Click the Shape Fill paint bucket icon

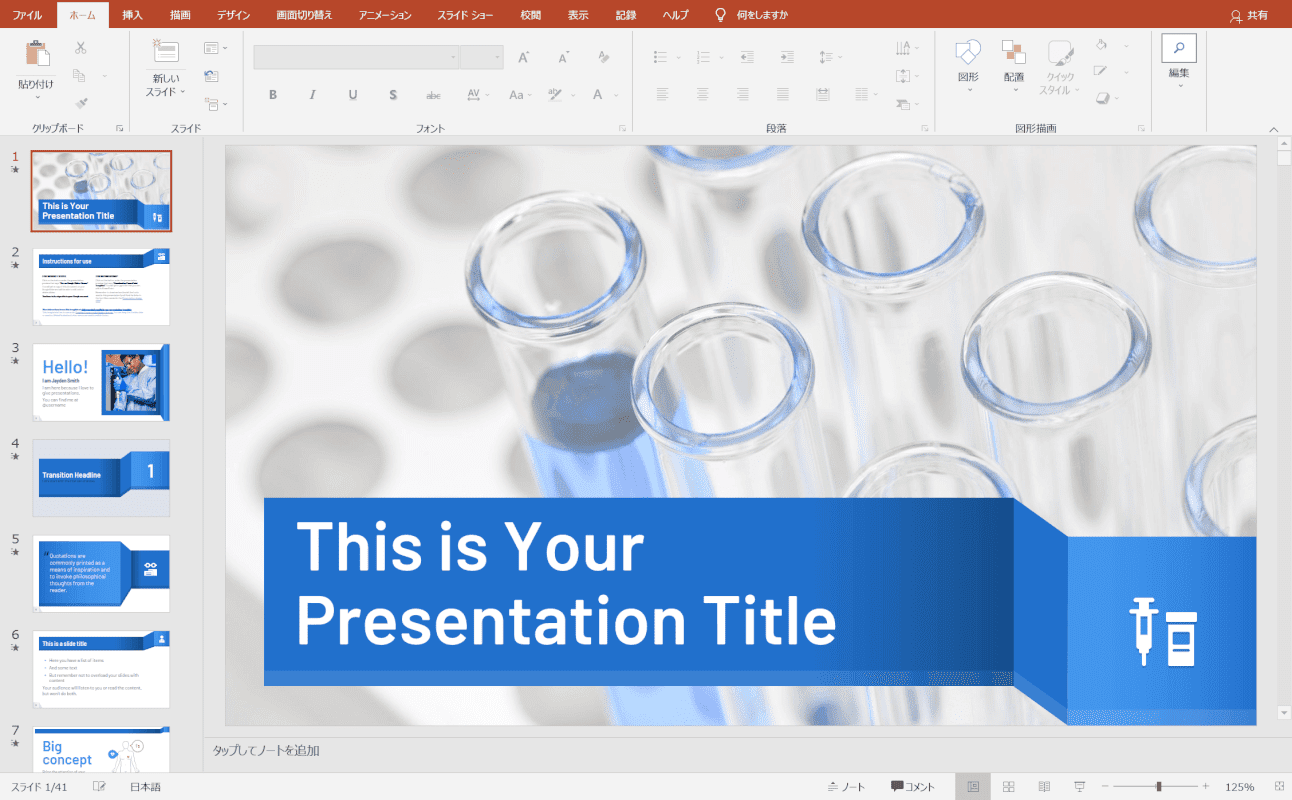tap(1102, 45)
